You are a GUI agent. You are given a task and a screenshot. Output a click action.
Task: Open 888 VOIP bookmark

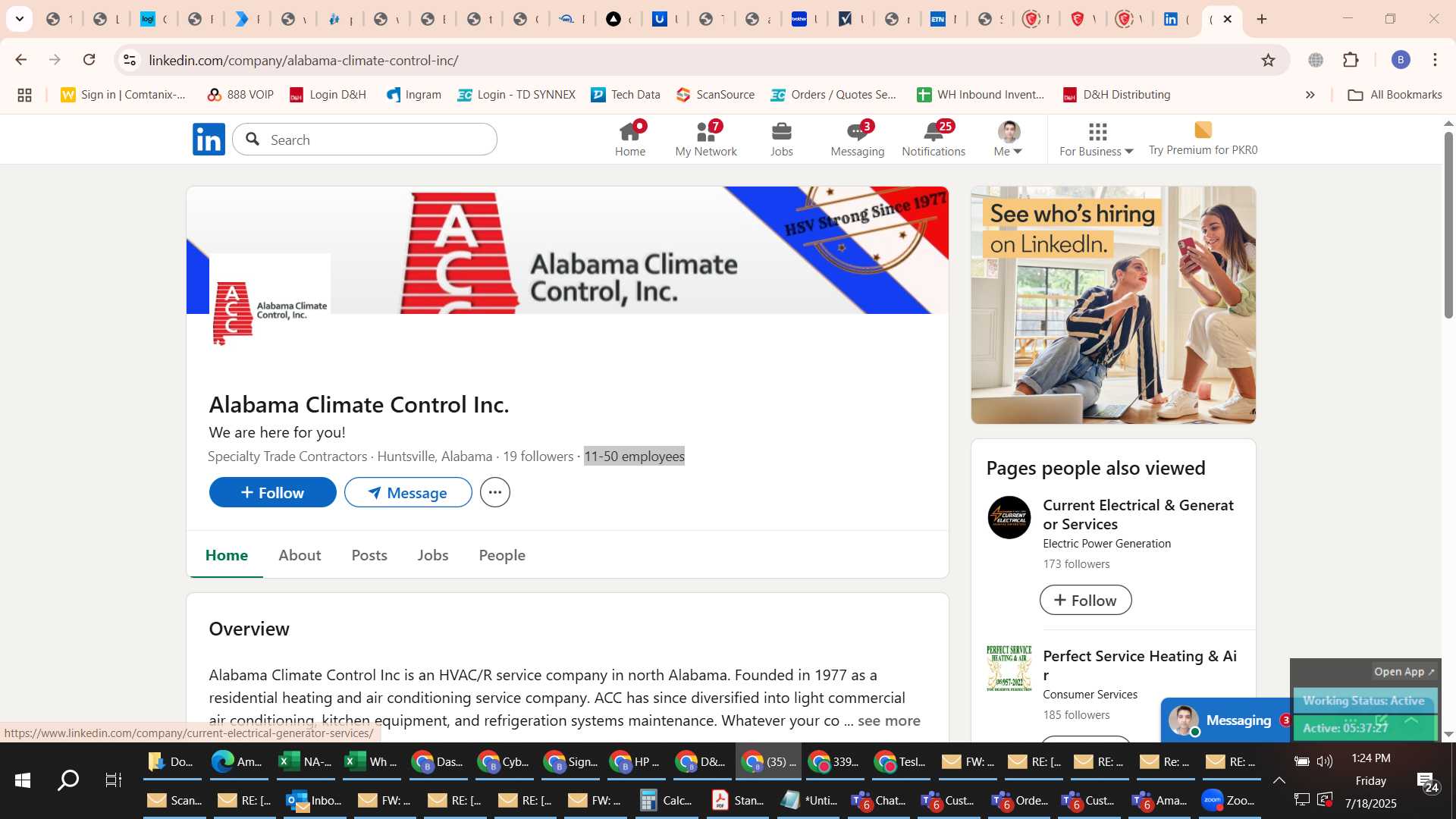[x=240, y=95]
